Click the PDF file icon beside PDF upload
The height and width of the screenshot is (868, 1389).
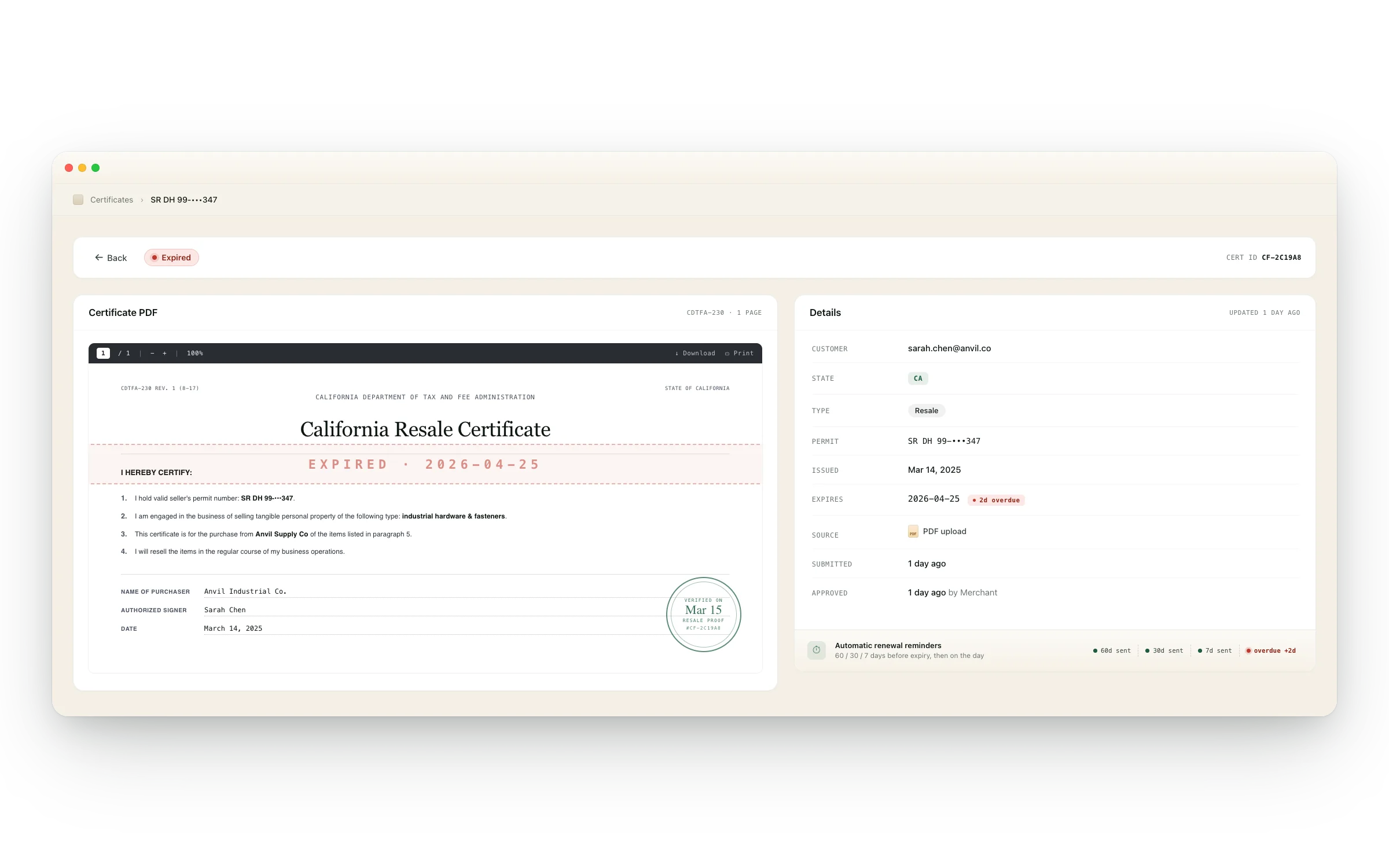pos(913,531)
